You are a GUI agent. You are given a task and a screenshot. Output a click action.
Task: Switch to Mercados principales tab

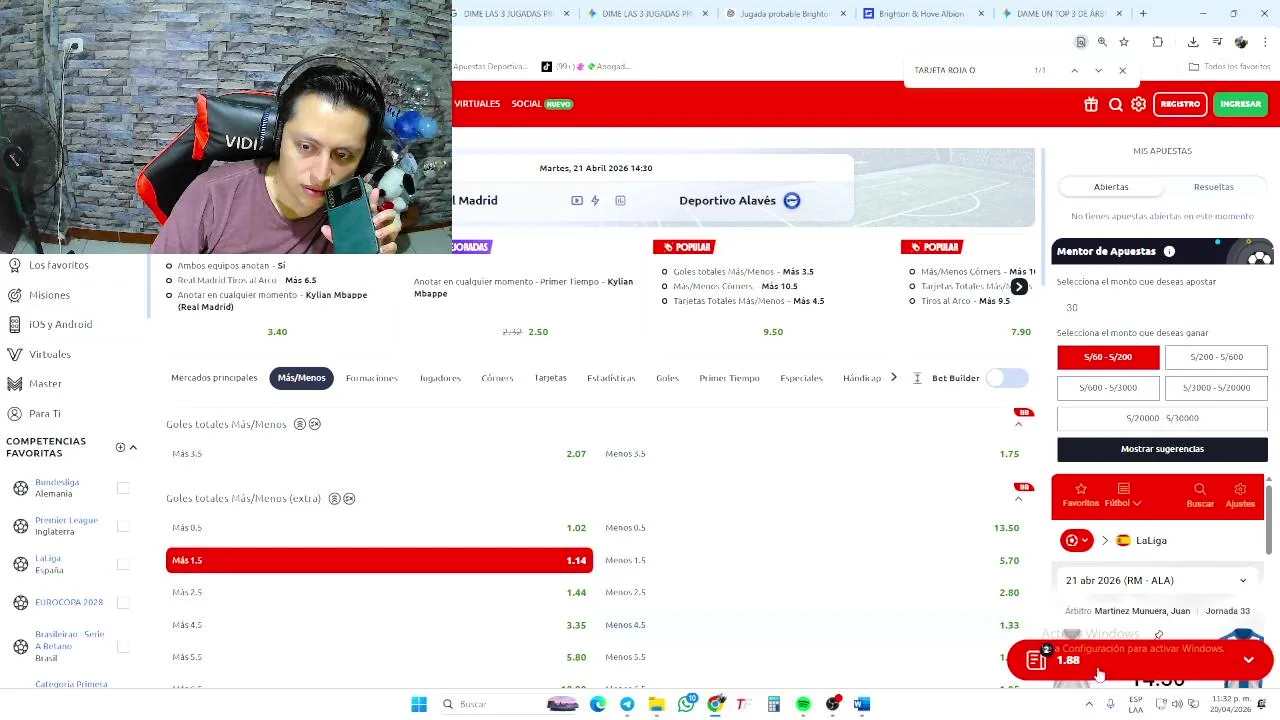click(214, 378)
